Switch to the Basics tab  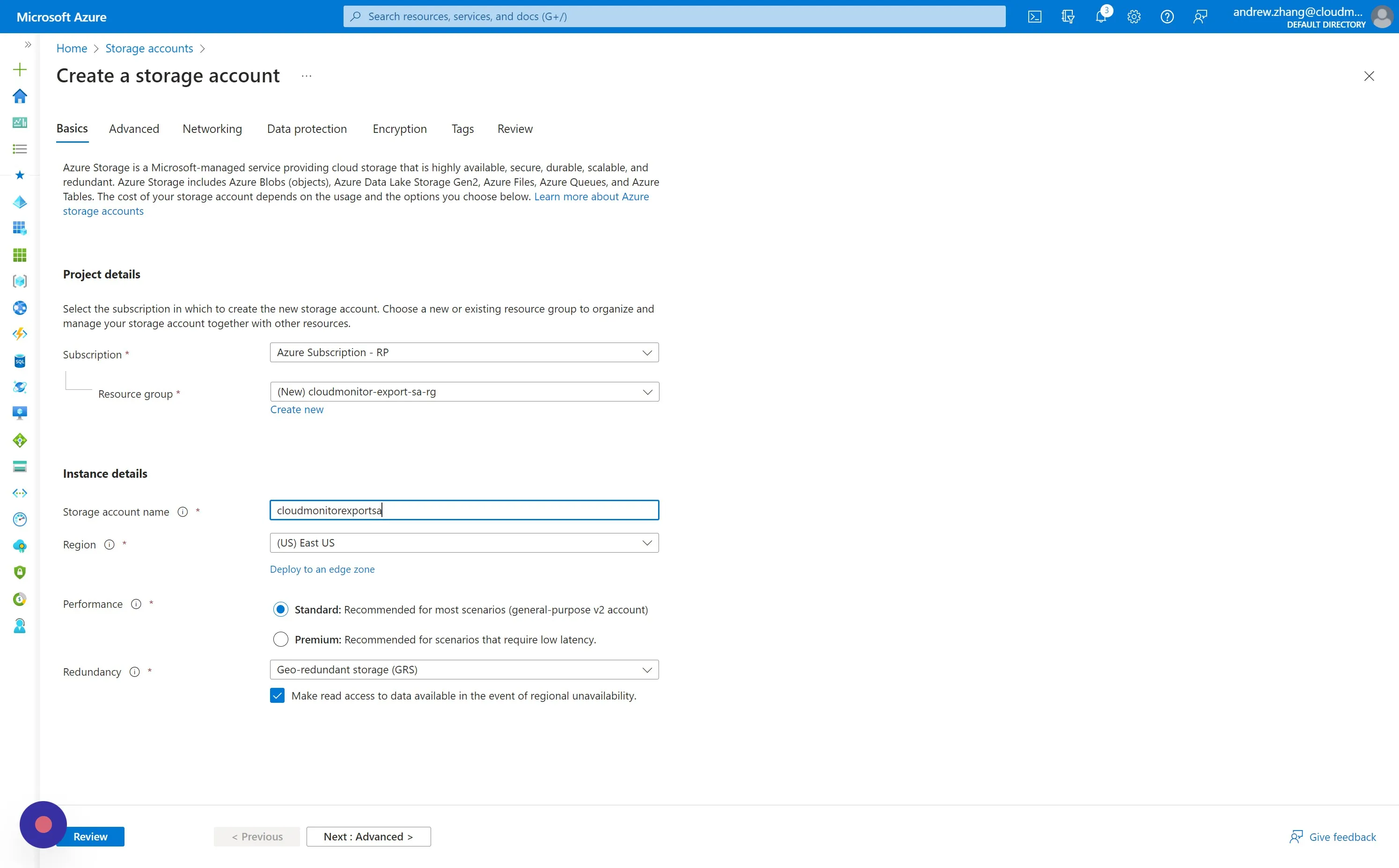[x=73, y=129]
